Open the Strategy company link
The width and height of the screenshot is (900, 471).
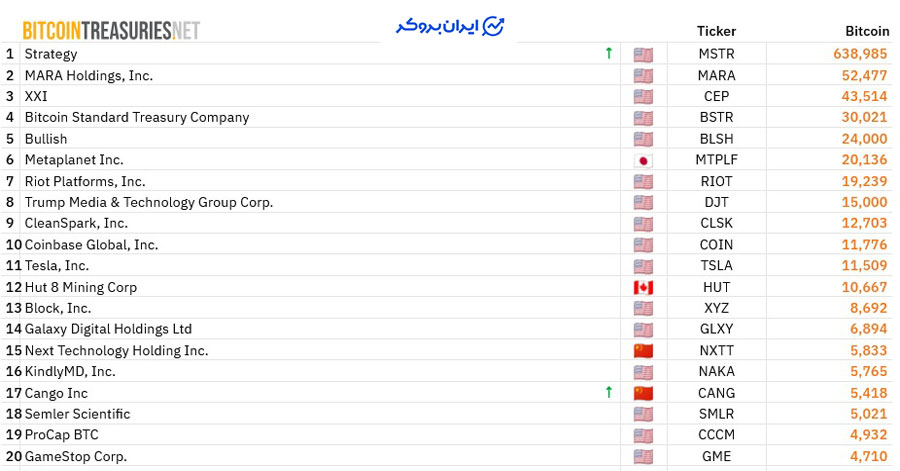(x=51, y=54)
